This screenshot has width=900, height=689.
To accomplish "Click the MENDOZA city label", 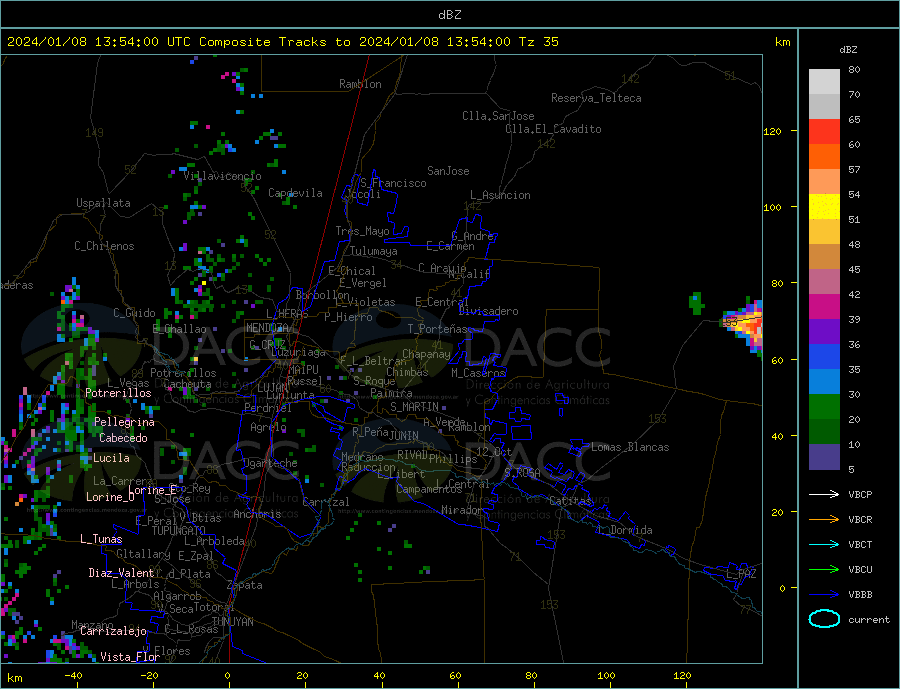I will [268, 328].
